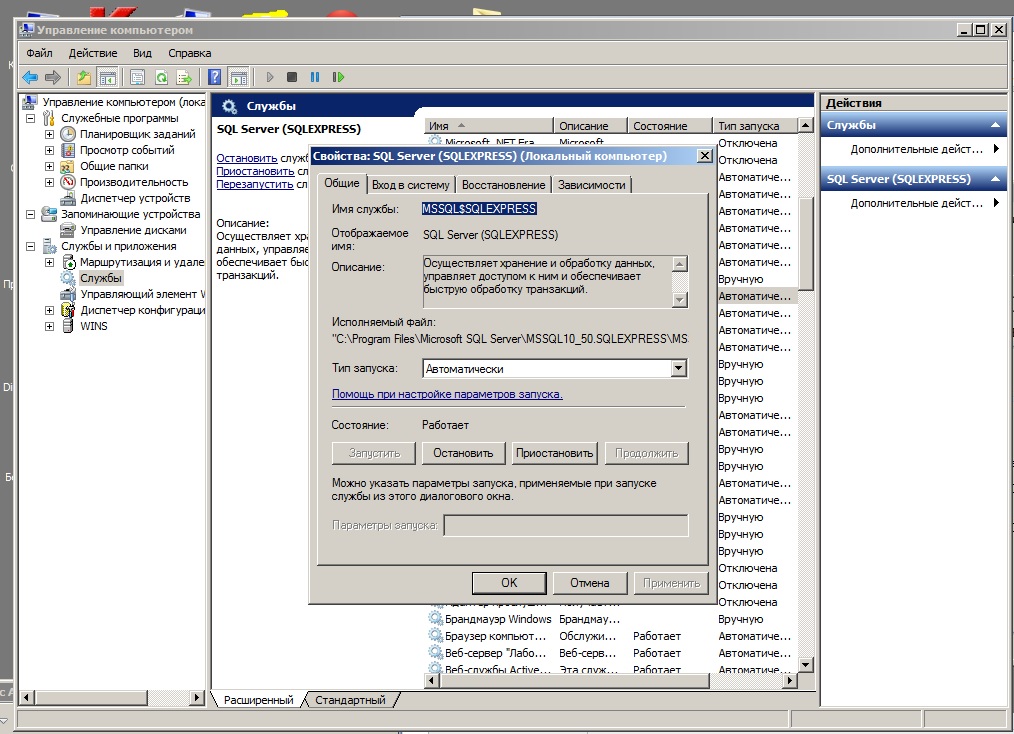Click the Restart service toolbar icon
Image resolution: width=1014 pixels, height=734 pixels.
click(x=338, y=78)
